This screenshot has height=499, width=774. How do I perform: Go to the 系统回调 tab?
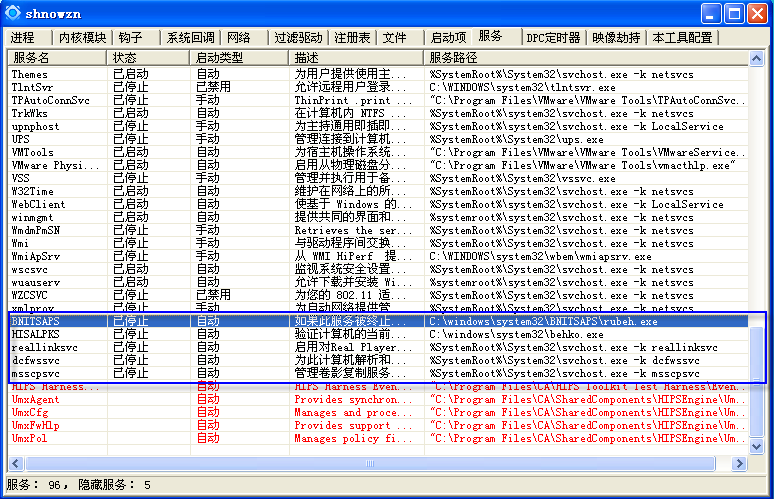click(x=191, y=38)
